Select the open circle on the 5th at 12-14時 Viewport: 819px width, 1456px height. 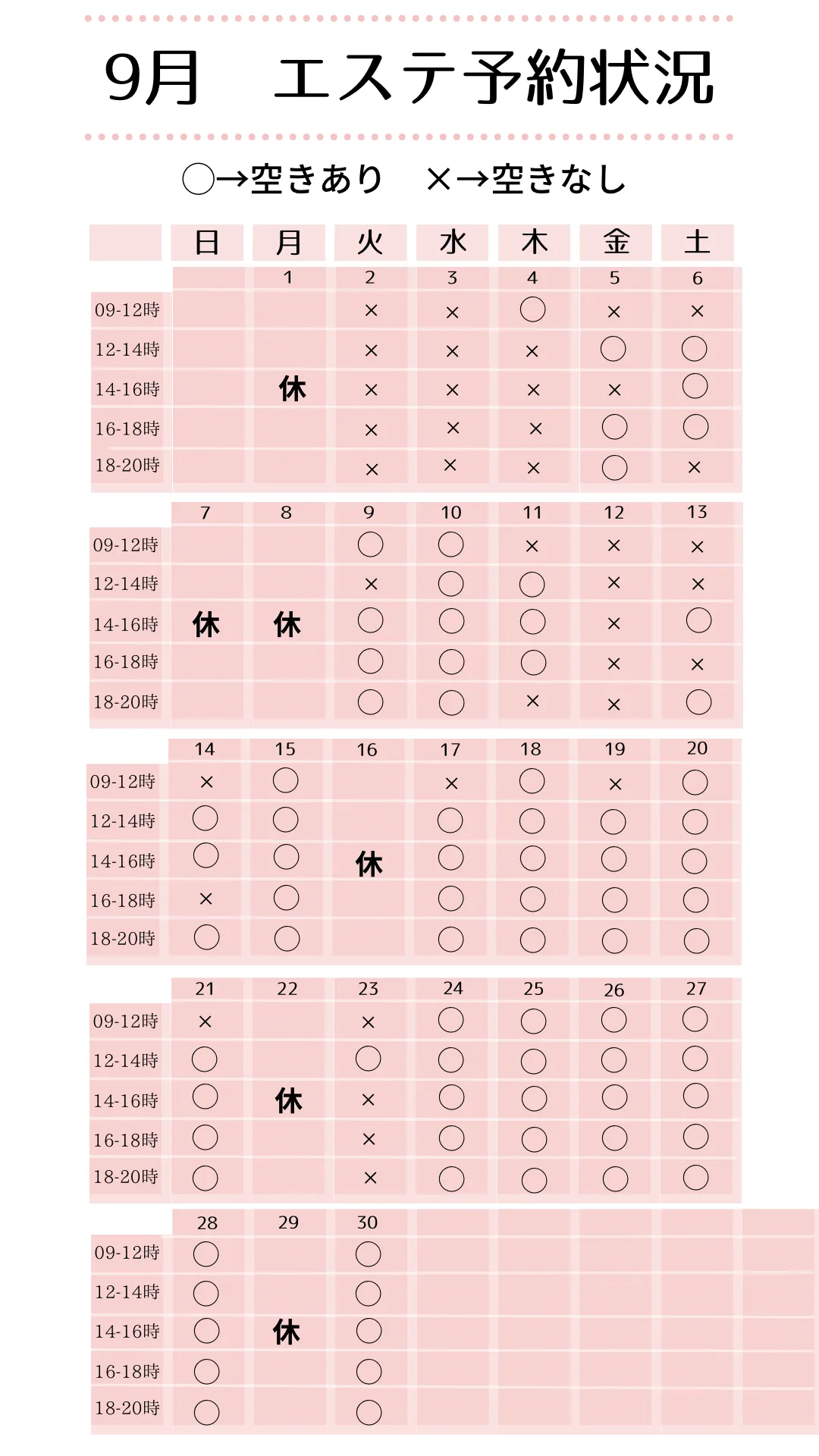point(613,349)
